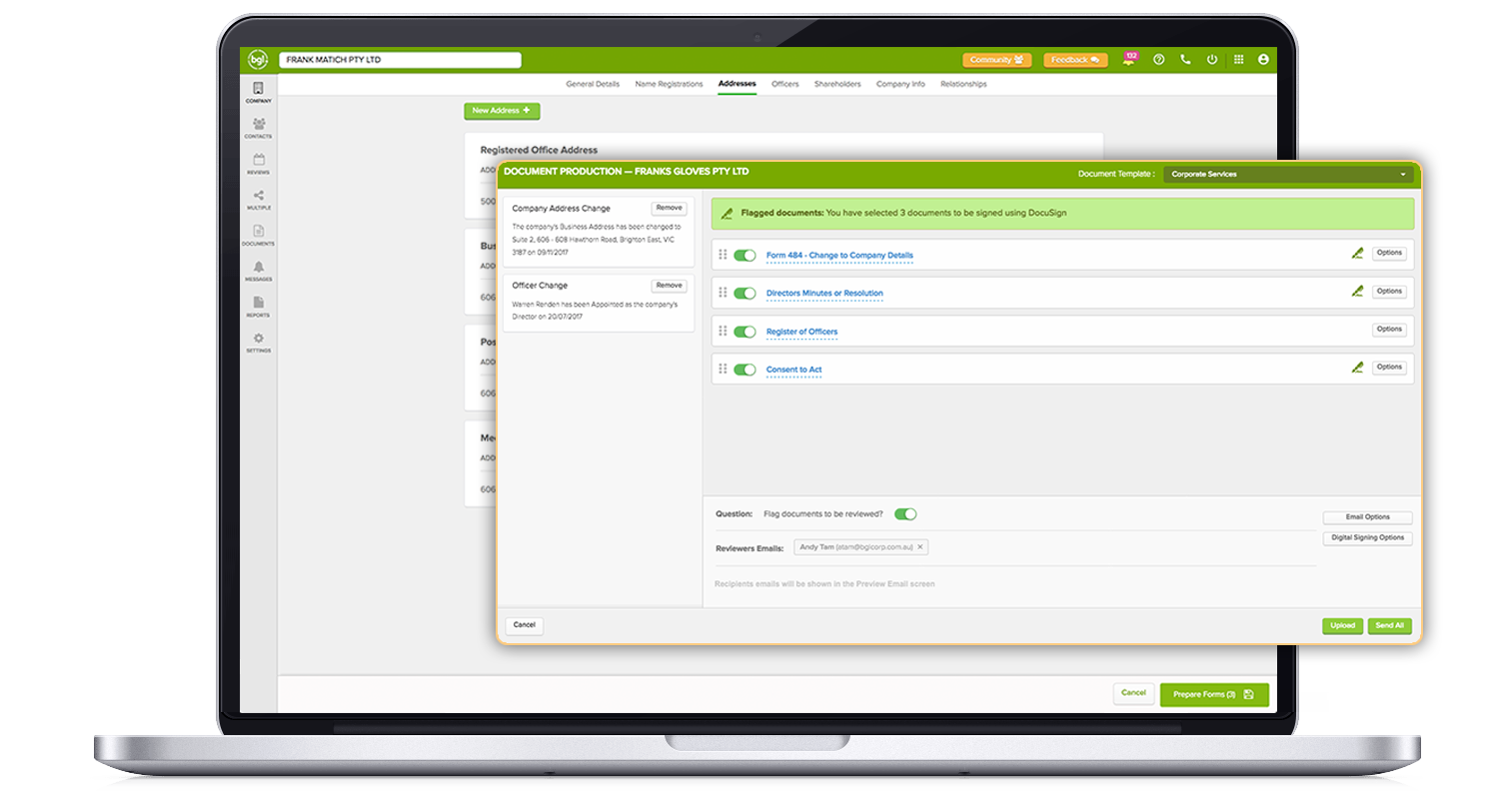Open the Documents sidebar icon
This screenshot has width=1512, height=791.
[259, 233]
